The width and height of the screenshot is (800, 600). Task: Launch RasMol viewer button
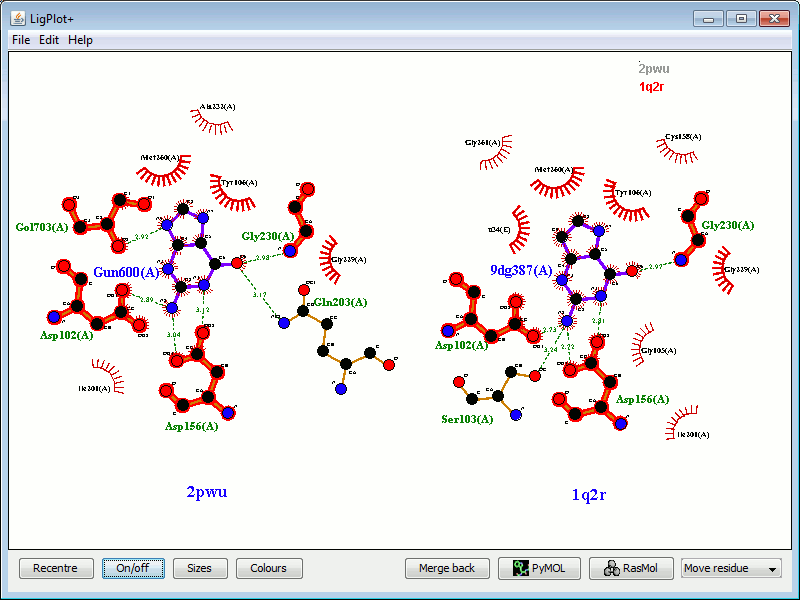630,568
